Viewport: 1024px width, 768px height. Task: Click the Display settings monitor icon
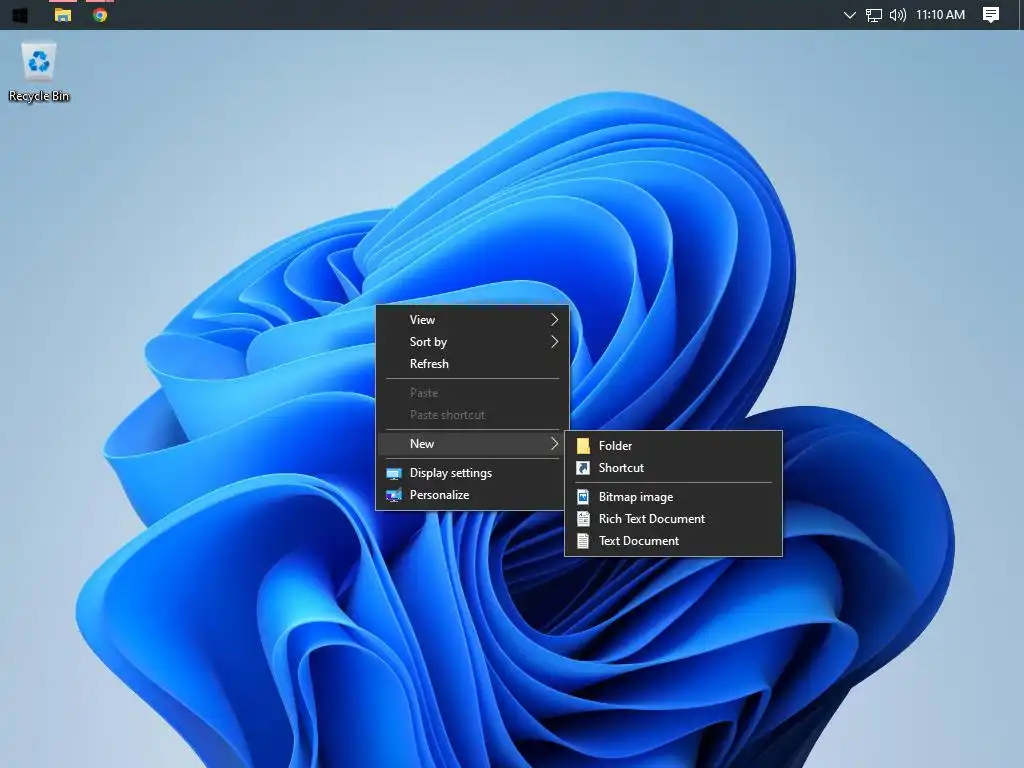click(394, 473)
